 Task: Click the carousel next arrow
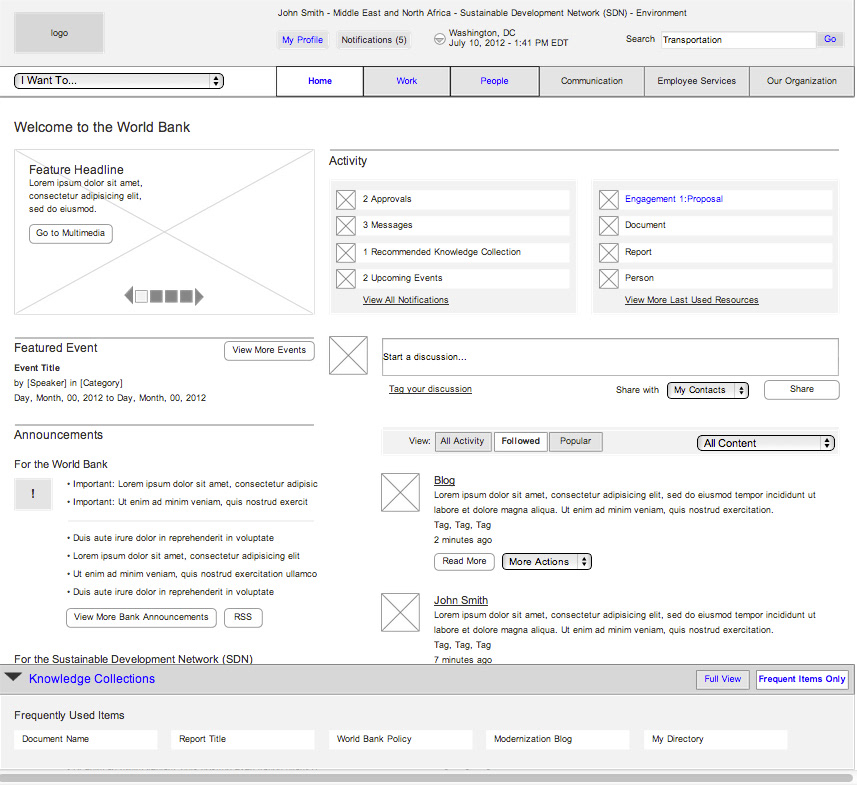pos(199,296)
